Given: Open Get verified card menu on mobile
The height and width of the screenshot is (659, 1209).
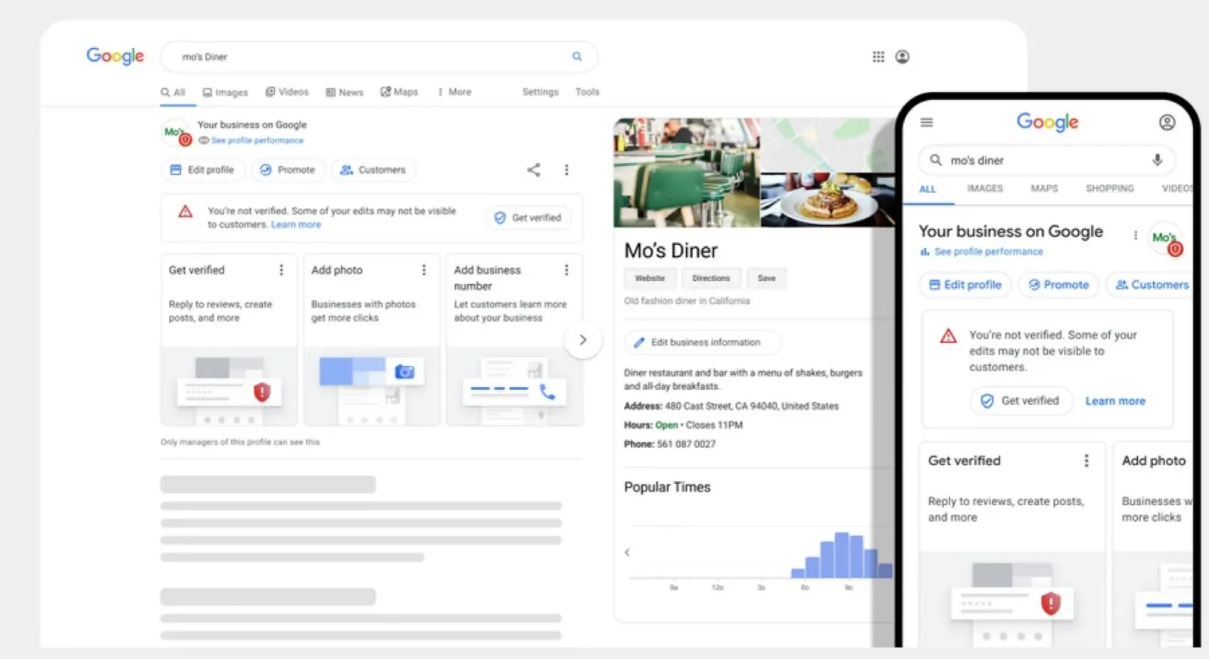Looking at the screenshot, I should click(x=1086, y=461).
